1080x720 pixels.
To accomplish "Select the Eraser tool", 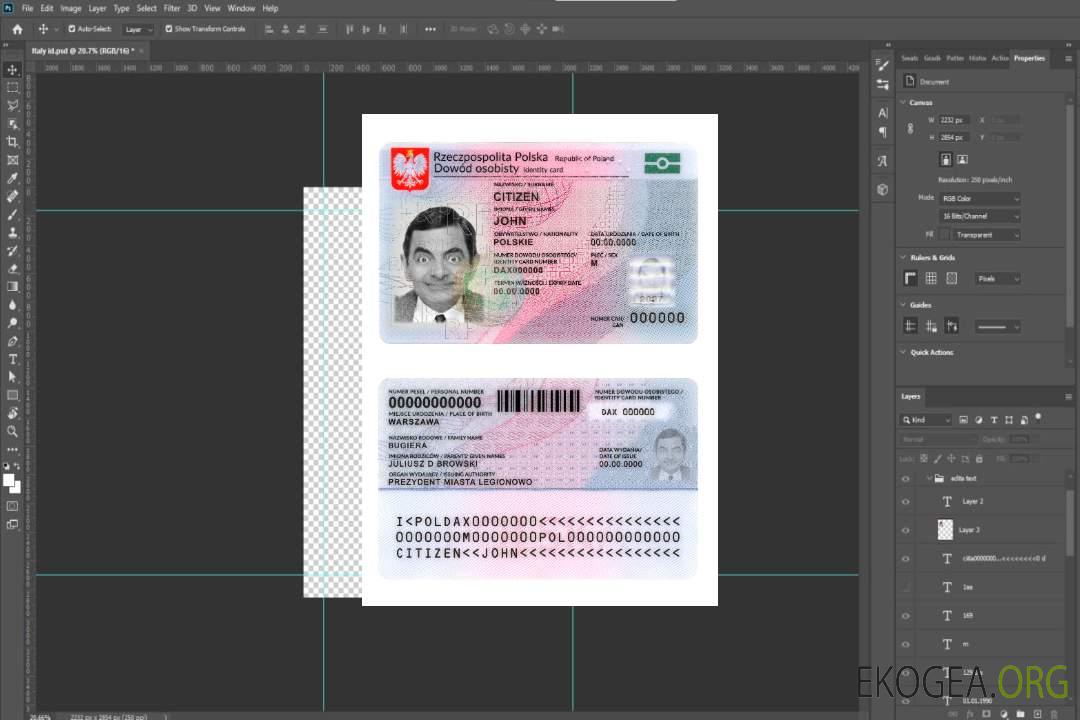I will click(x=12, y=269).
